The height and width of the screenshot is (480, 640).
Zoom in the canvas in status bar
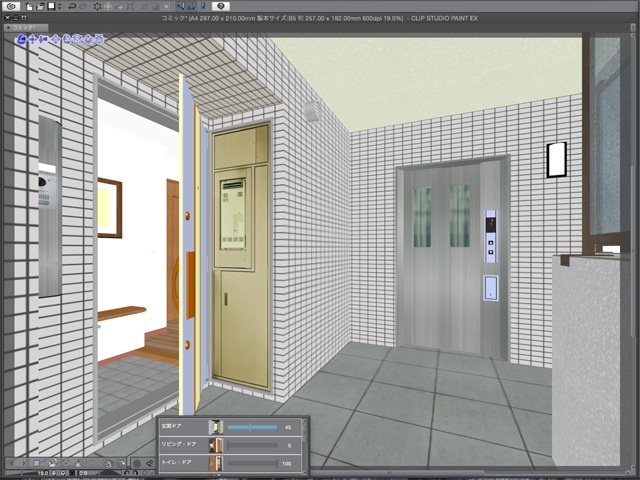coord(63,473)
